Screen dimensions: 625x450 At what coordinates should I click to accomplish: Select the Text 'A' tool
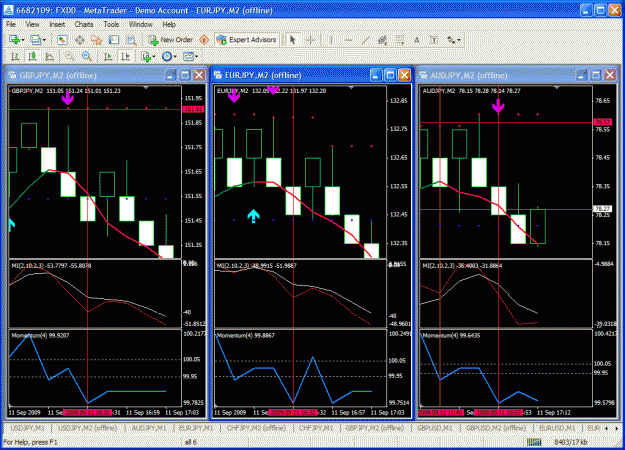(417, 40)
